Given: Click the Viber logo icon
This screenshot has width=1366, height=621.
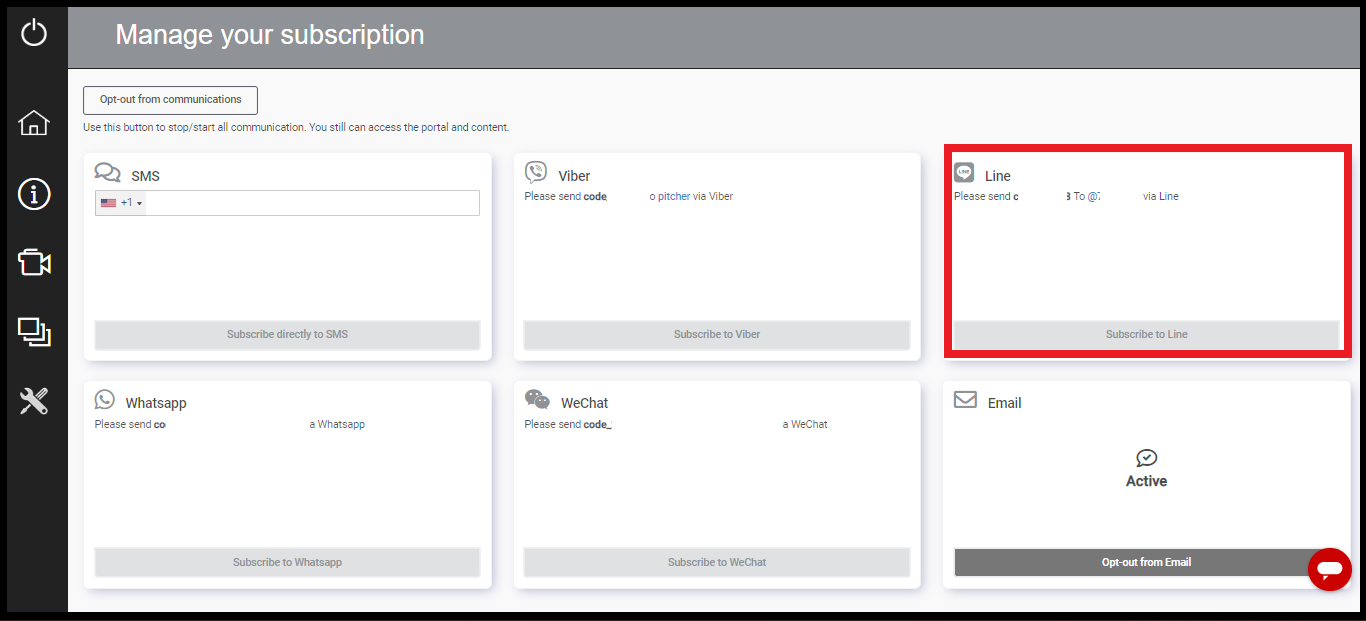Looking at the screenshot, I should [x=536, y=172].
